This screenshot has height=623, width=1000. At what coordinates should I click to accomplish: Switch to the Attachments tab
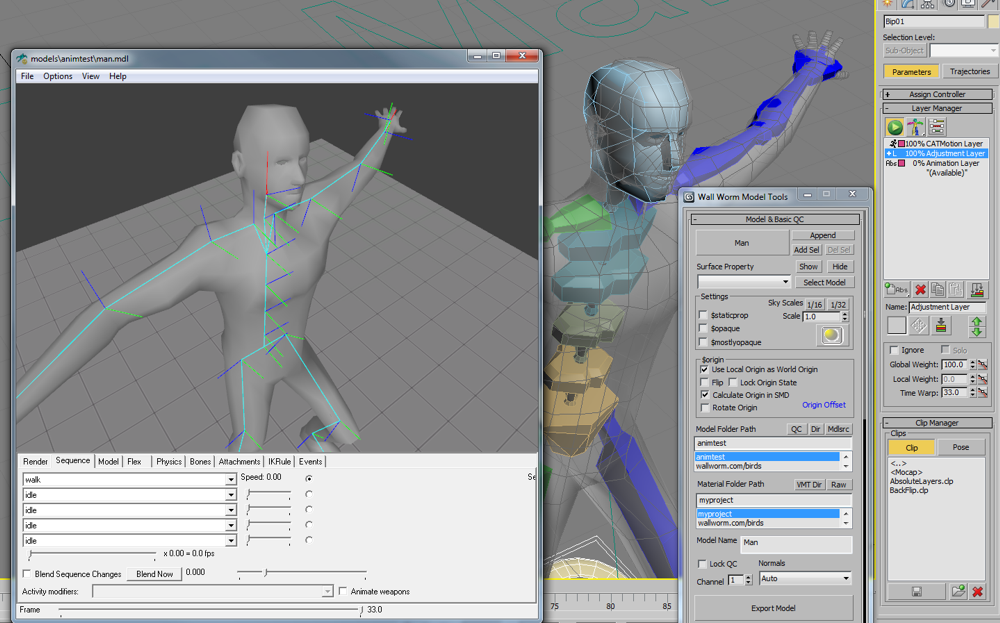pyautogui.click(x=239, y=462)
